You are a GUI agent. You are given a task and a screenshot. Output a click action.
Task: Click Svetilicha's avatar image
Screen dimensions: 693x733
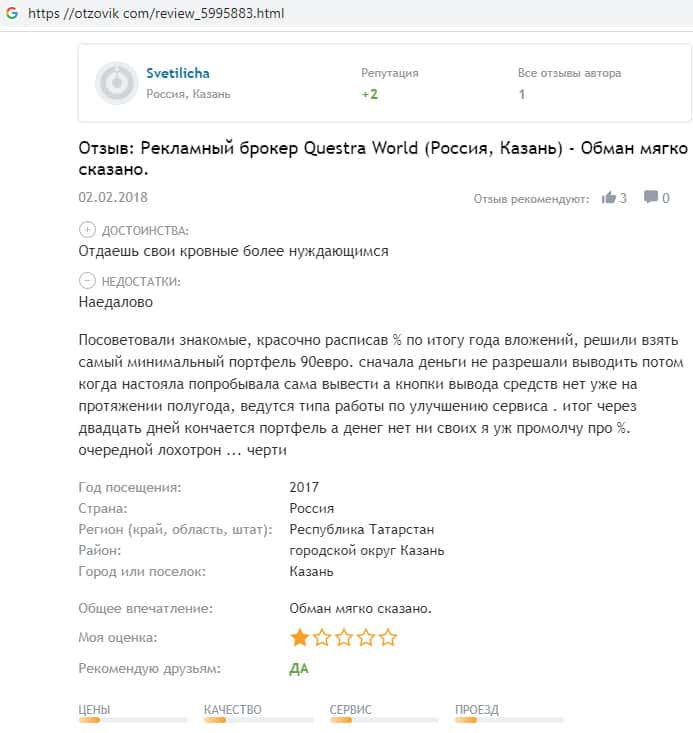(116, 83)
